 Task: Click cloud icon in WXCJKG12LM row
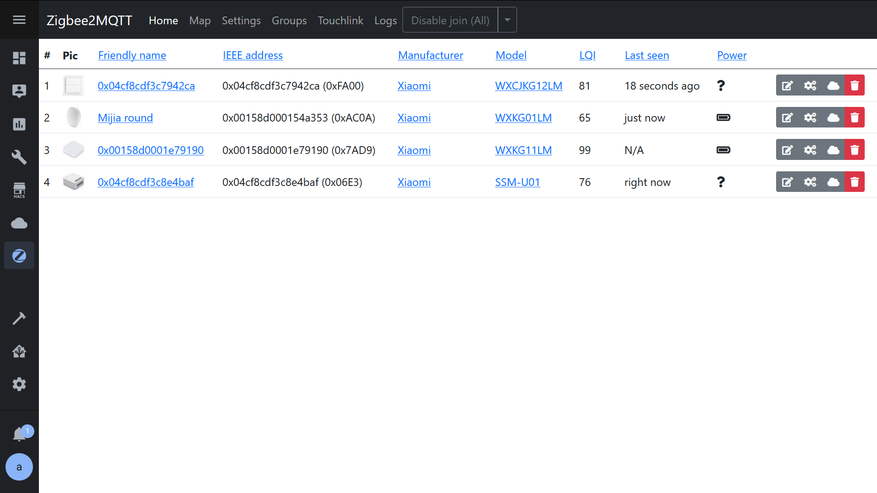(x=833, y=86)
